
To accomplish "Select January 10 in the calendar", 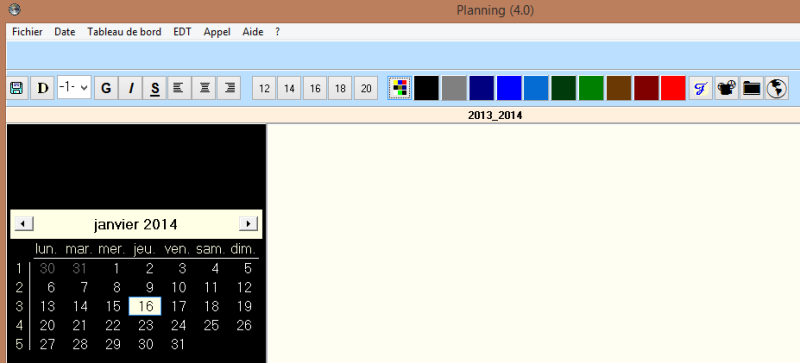I will (x=179, y=287).
